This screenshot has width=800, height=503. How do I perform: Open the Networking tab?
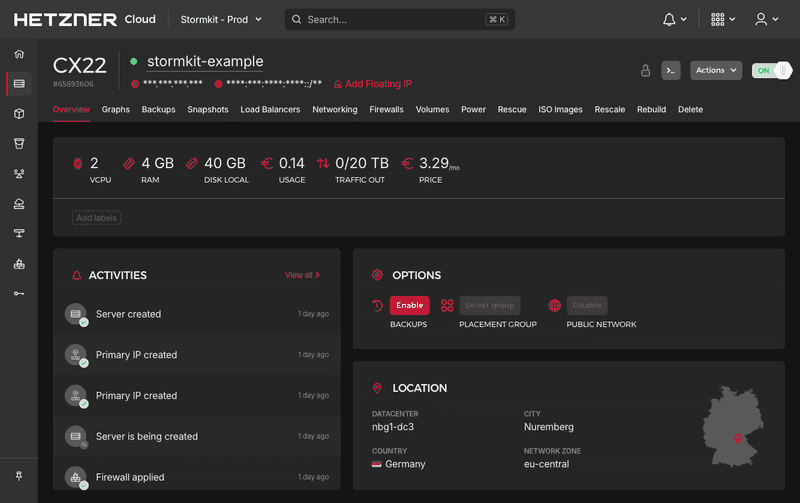(x=335, y=110)
